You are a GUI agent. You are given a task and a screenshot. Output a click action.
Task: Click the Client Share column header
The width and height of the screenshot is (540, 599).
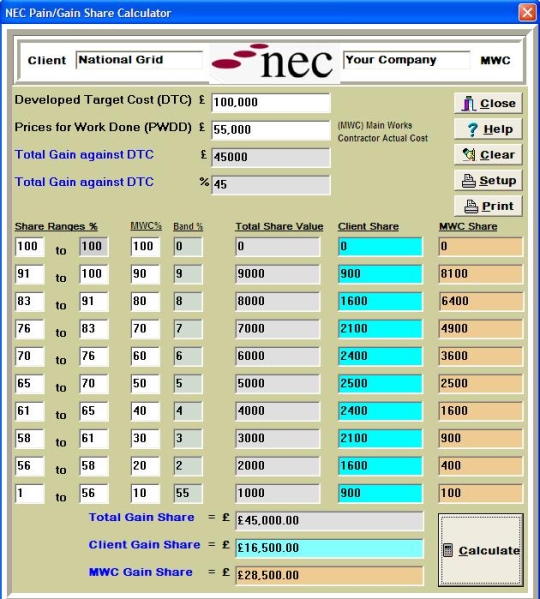click(x=368, y=227)
